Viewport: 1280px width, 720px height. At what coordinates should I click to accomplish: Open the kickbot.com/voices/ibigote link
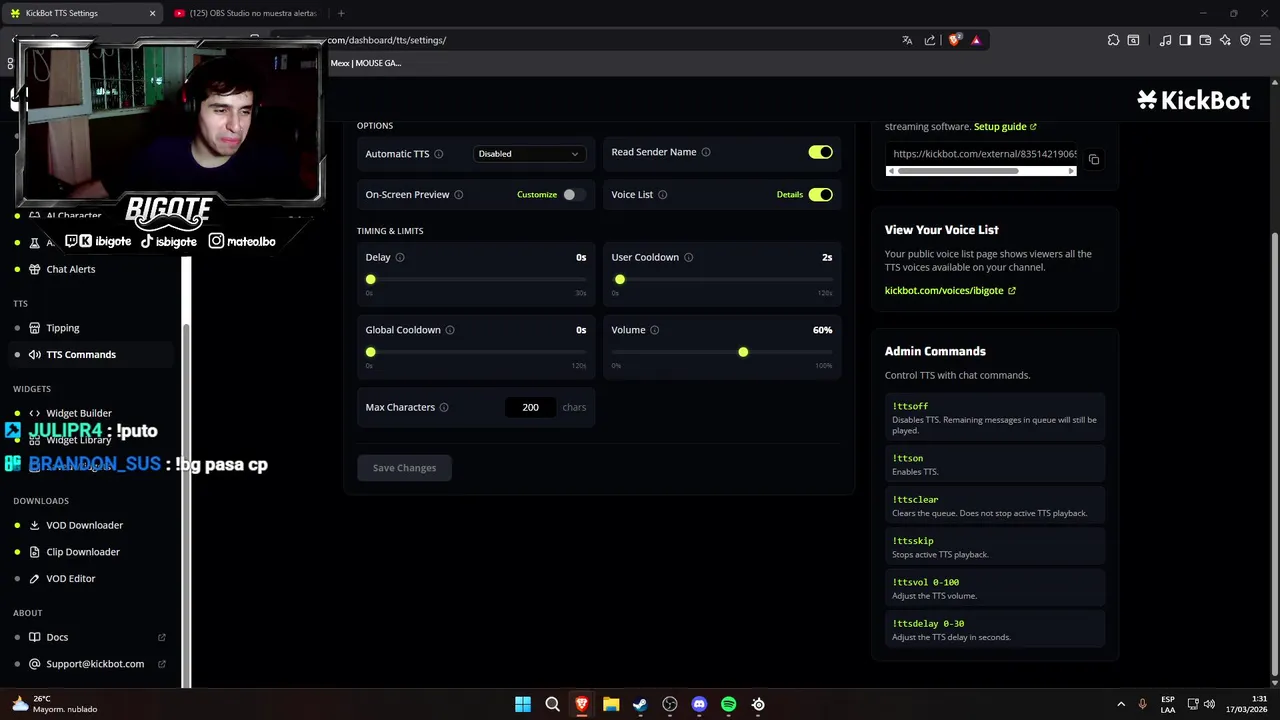coord(950,291)
